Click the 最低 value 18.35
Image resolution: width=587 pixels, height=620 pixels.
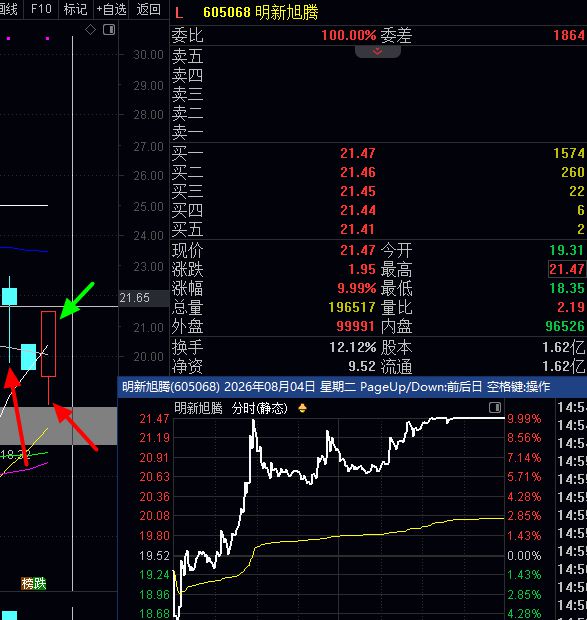pos(566,288)
